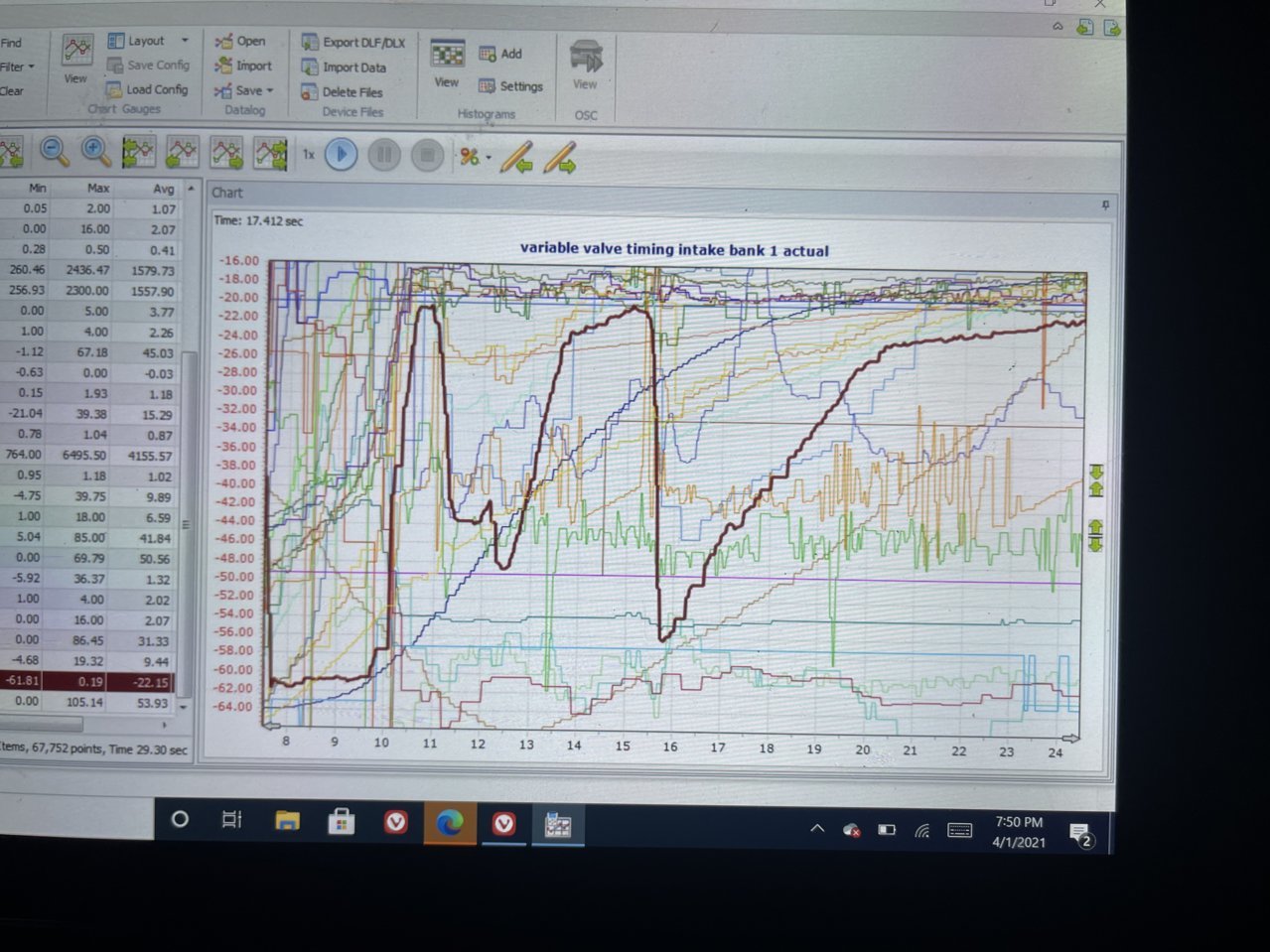This screenshot has width=1270, height=952.
Task: Select the table cell showing 6495.50
Action: coord(83,455)
